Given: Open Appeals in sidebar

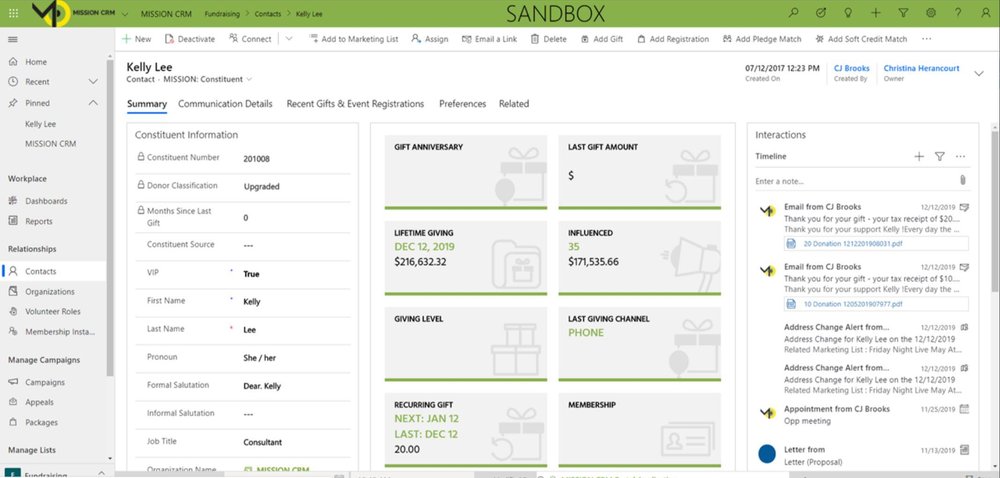Looking at the screenshot, I should 40,402.
